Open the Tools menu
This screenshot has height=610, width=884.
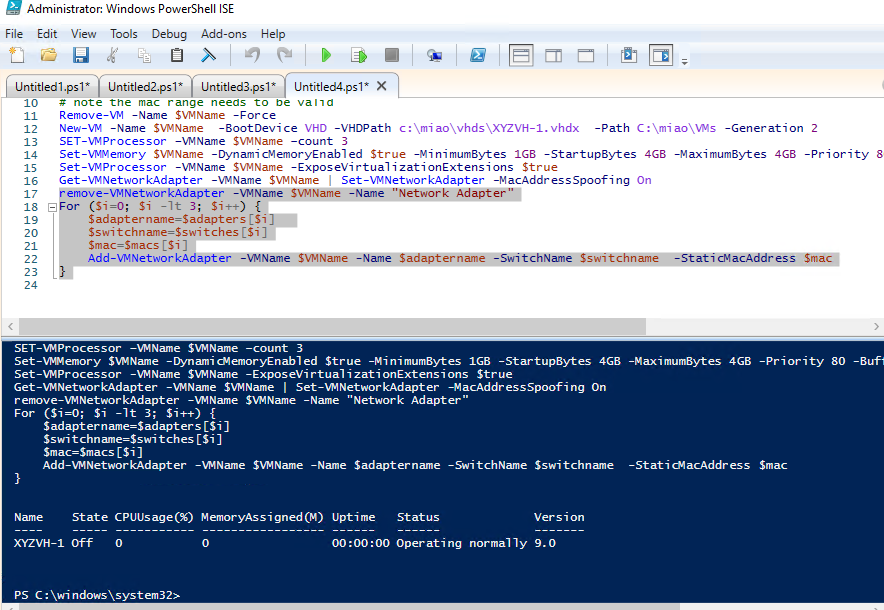pyautogui.click(x=123, y=34)
